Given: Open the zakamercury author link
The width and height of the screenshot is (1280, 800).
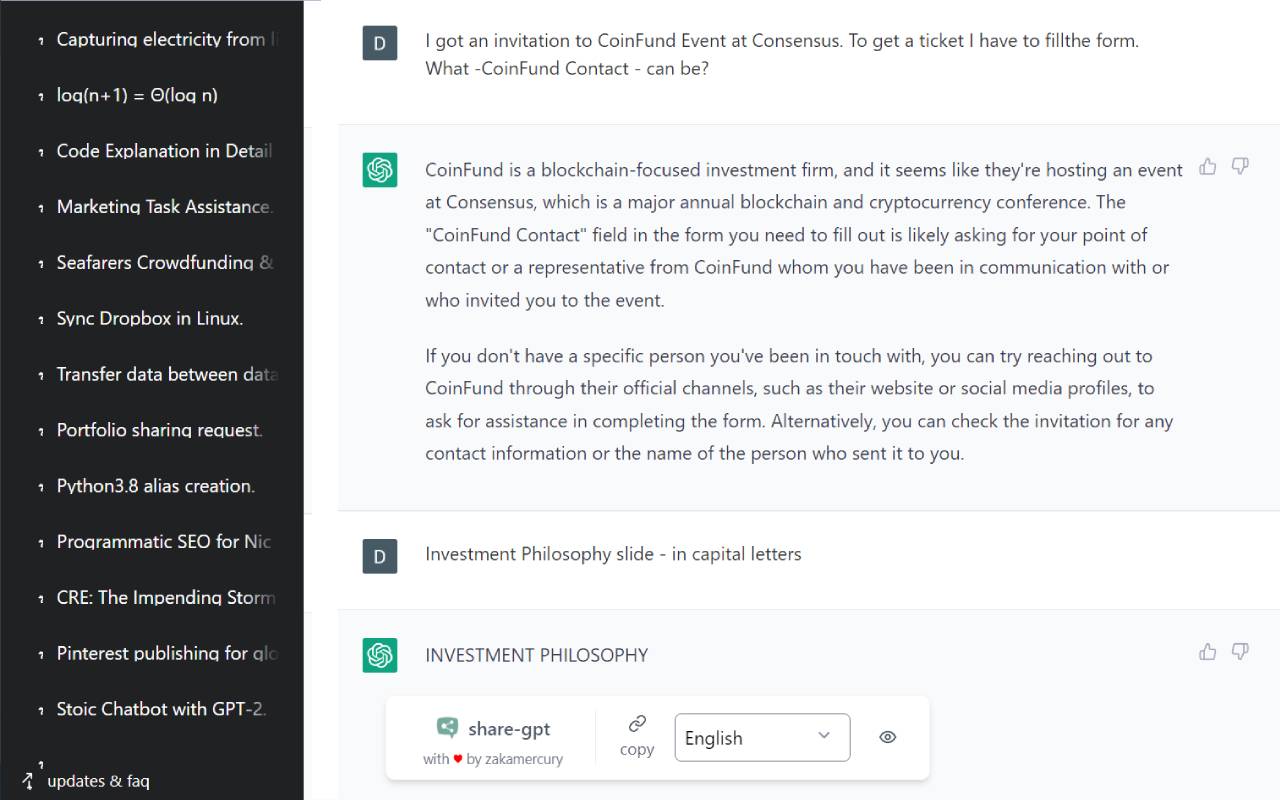Looking at the screenshot, I should 523,759.
